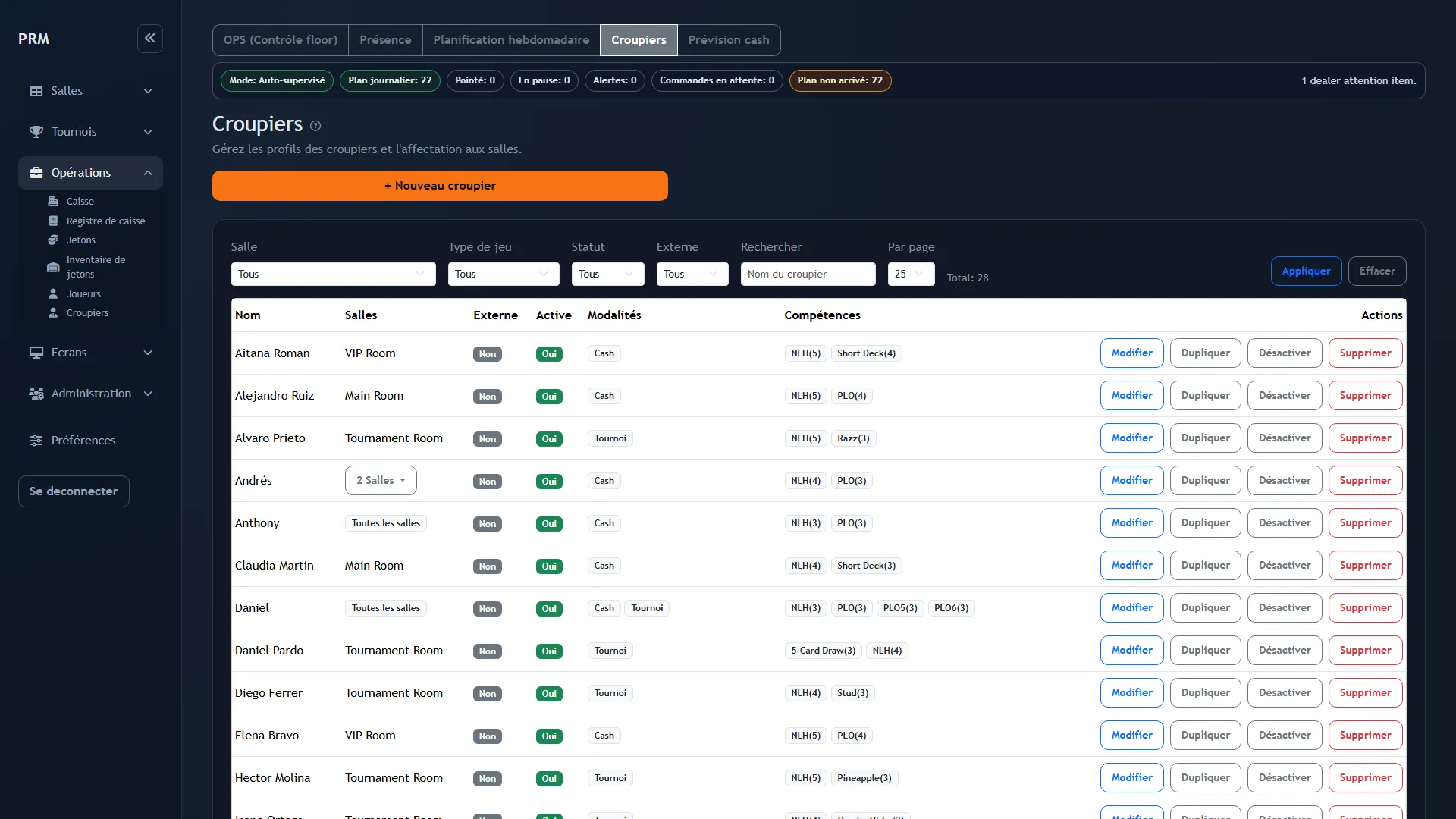Open Registre de caisse in sidebar

105,221
